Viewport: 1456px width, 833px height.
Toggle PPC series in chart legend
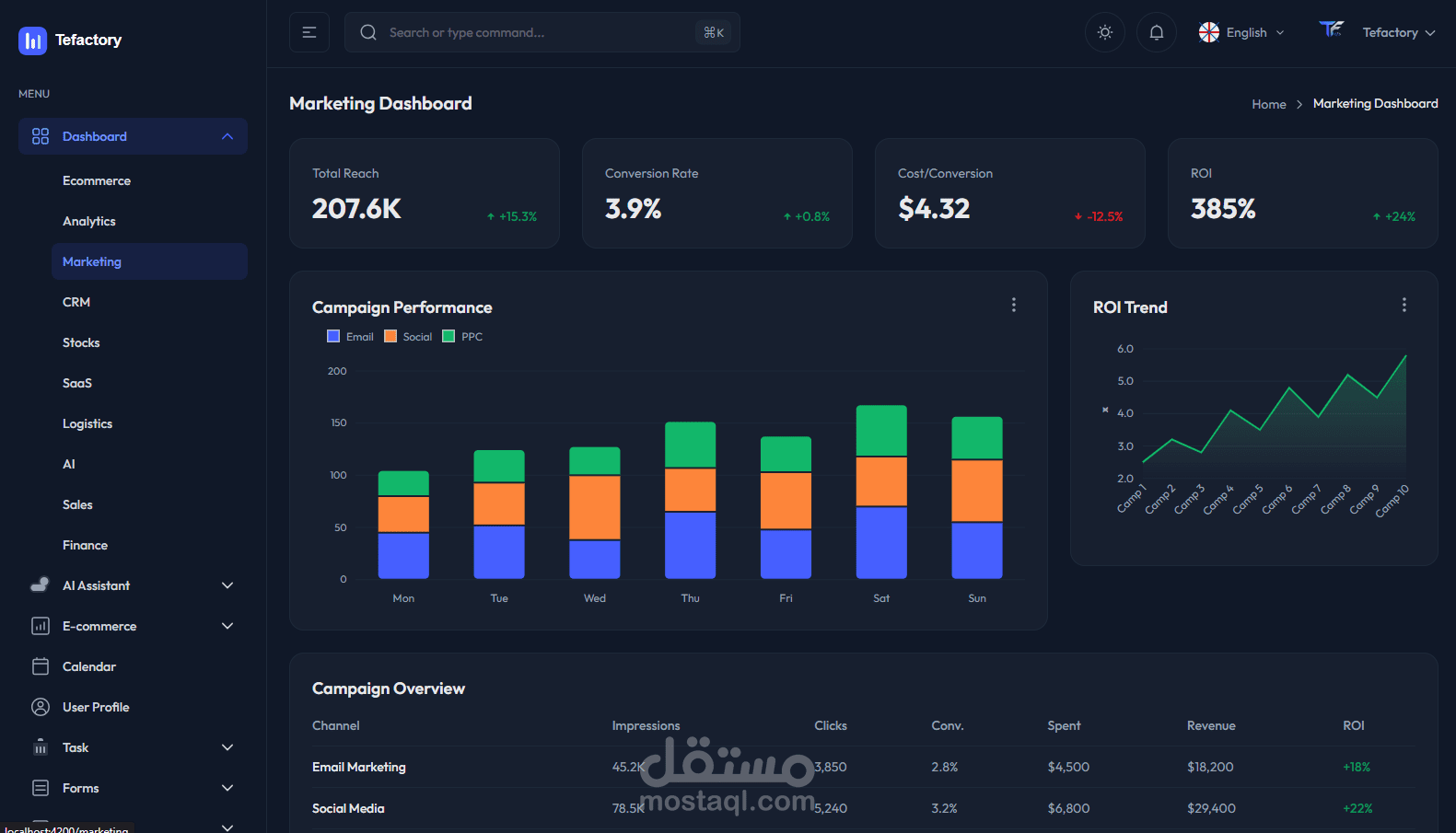462,337
